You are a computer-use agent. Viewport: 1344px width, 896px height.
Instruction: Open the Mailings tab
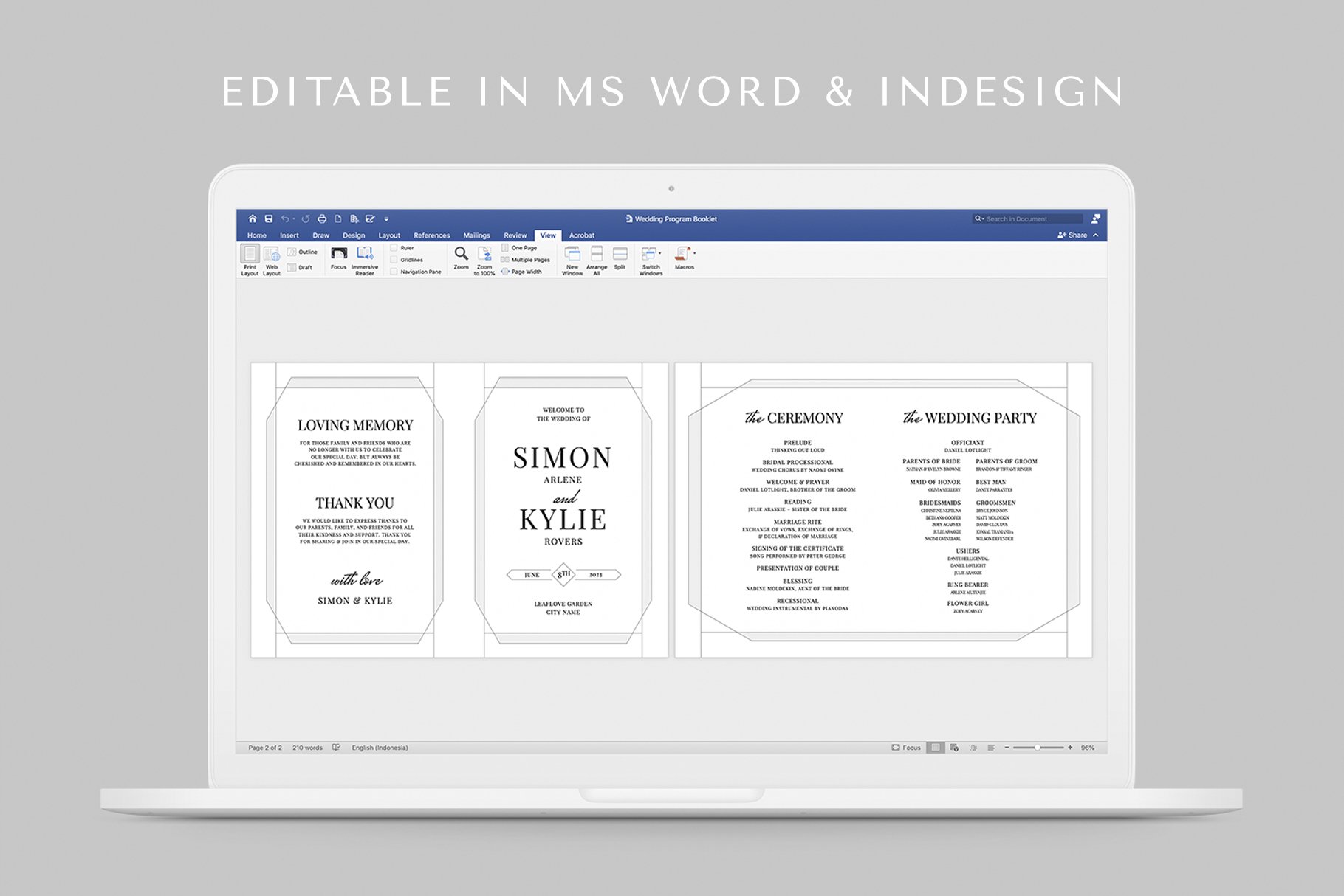pos(477,235)
